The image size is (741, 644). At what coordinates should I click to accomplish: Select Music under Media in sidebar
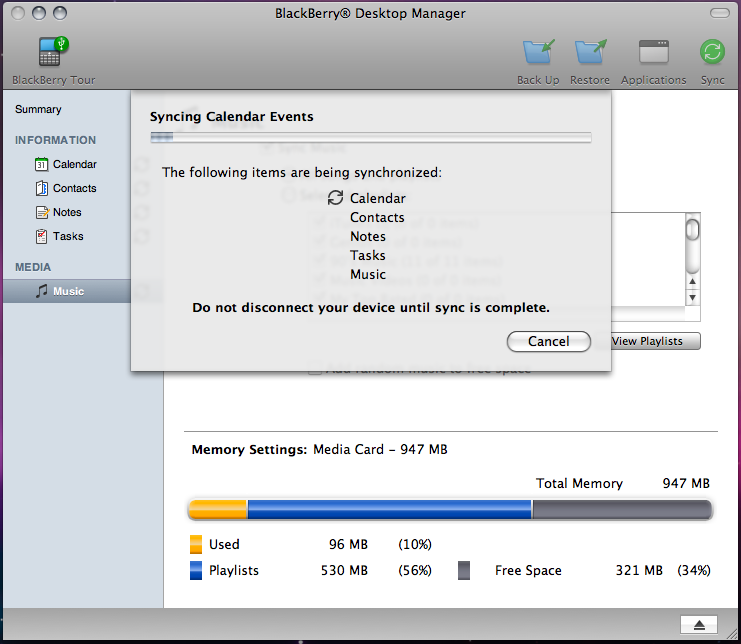(x=68, y=291)
